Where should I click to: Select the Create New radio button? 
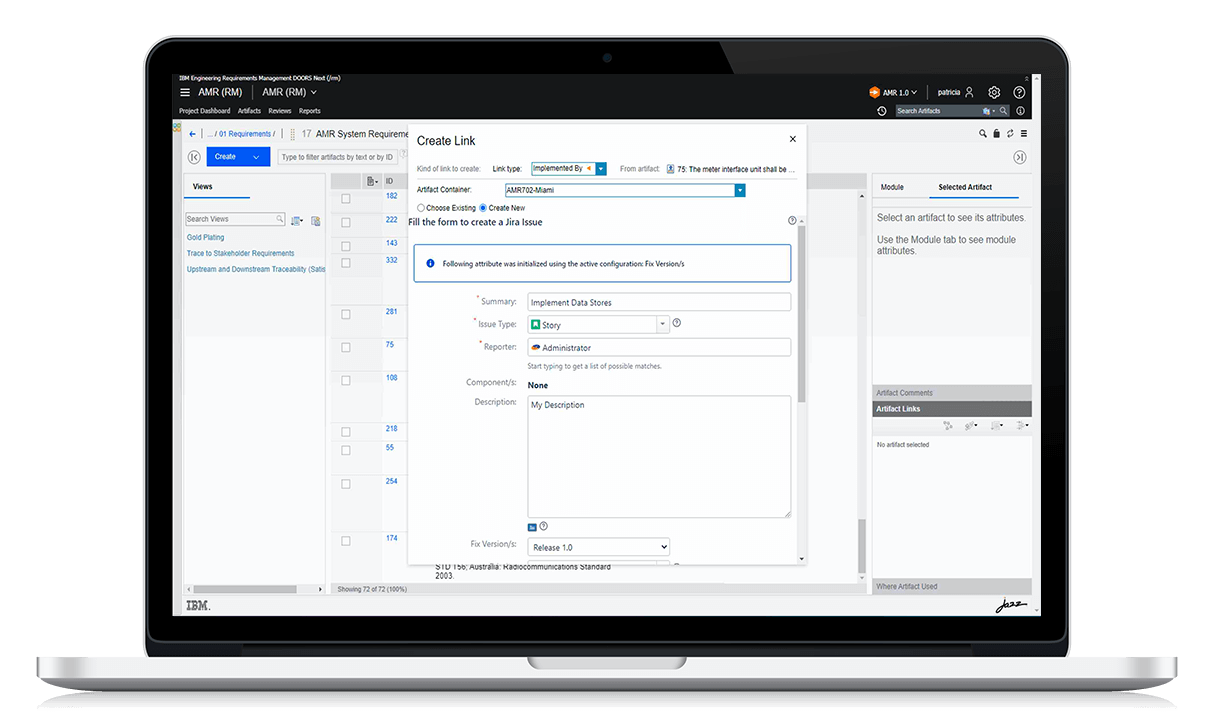pos(483,208)
